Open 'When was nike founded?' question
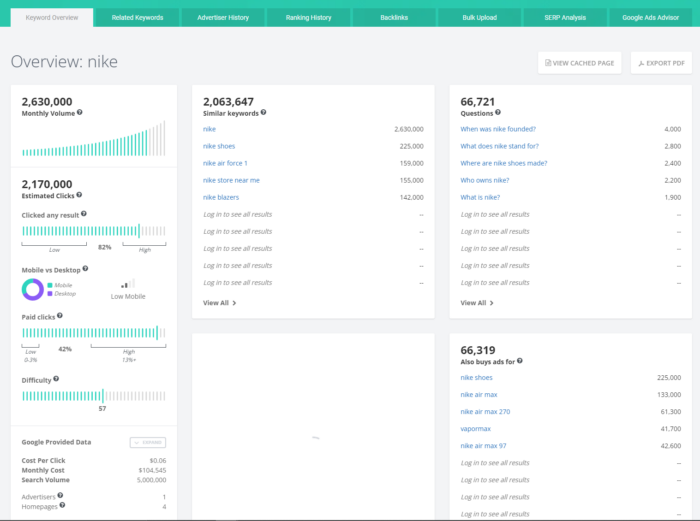The image size is (700, 521). coord(498,129)
